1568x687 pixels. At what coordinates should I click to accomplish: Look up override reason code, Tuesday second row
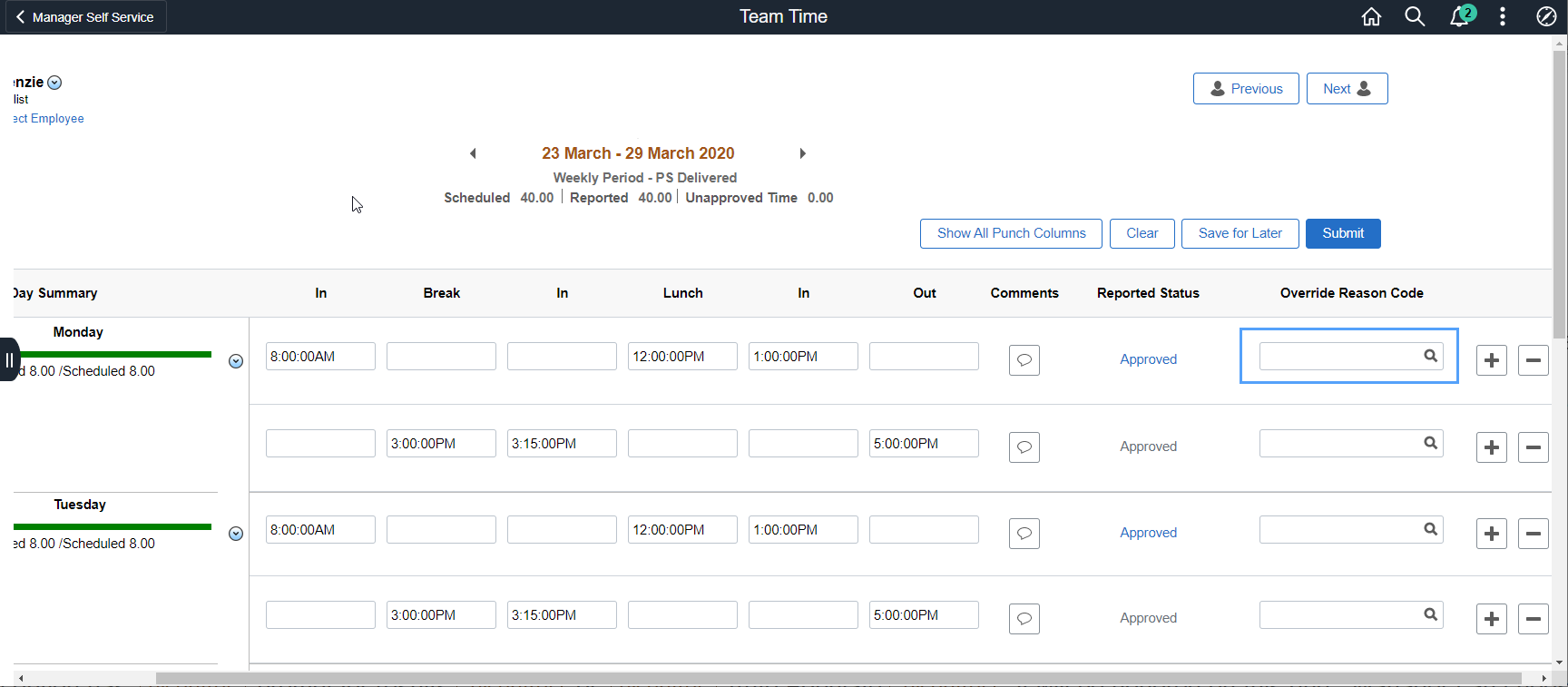tap(1430, 614)
